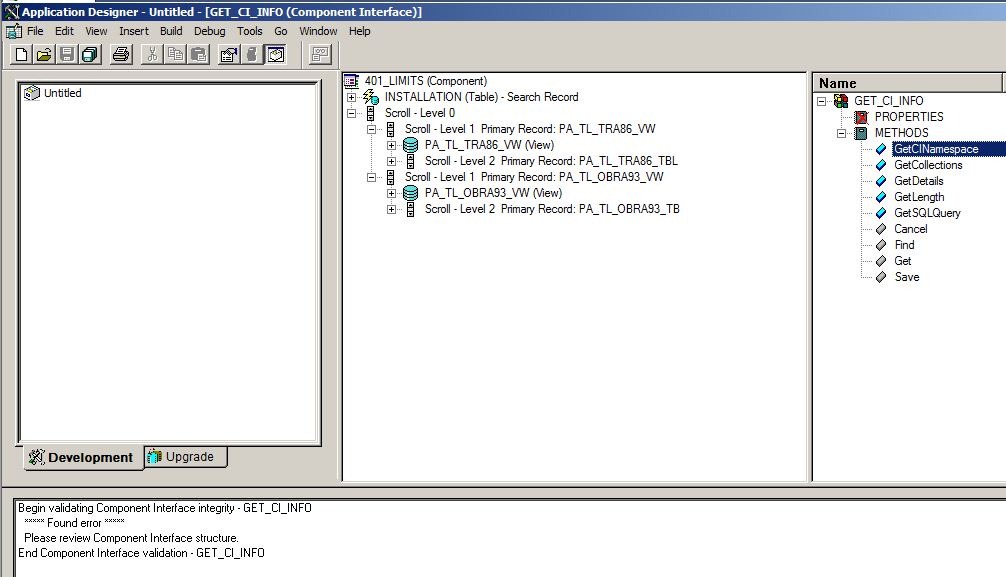The height and width of the screenshot is (577, 1006).
Task: Collapse the GET_CI_INFO tree root
Action: click(821, 101)
